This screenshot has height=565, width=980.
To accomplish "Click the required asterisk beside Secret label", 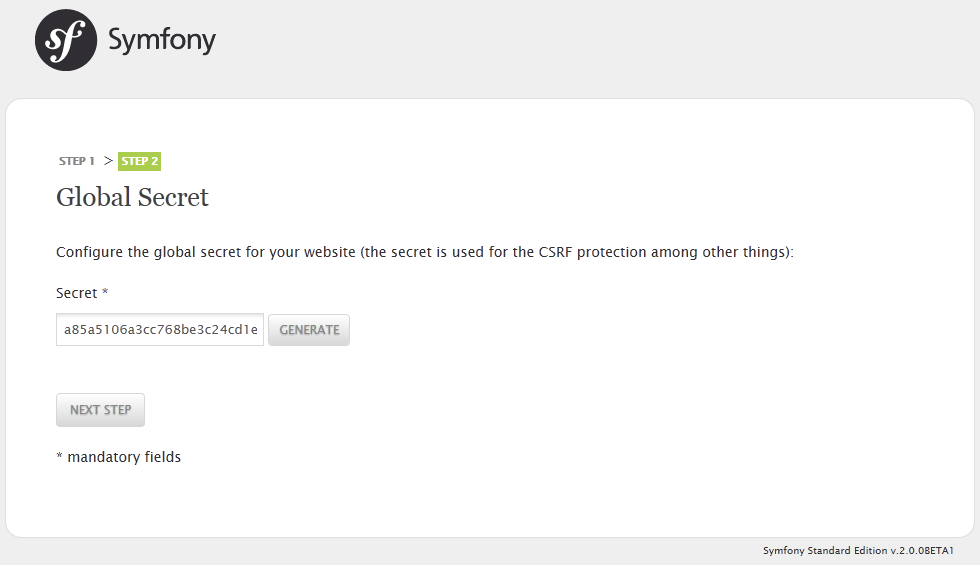I will point(105,291).
